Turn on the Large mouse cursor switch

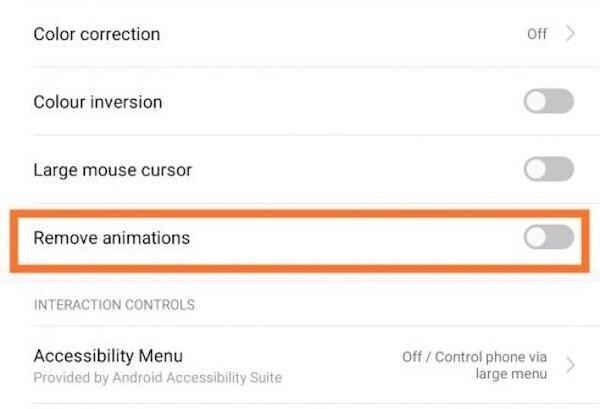pyautogui.click(x=548, y=169)
